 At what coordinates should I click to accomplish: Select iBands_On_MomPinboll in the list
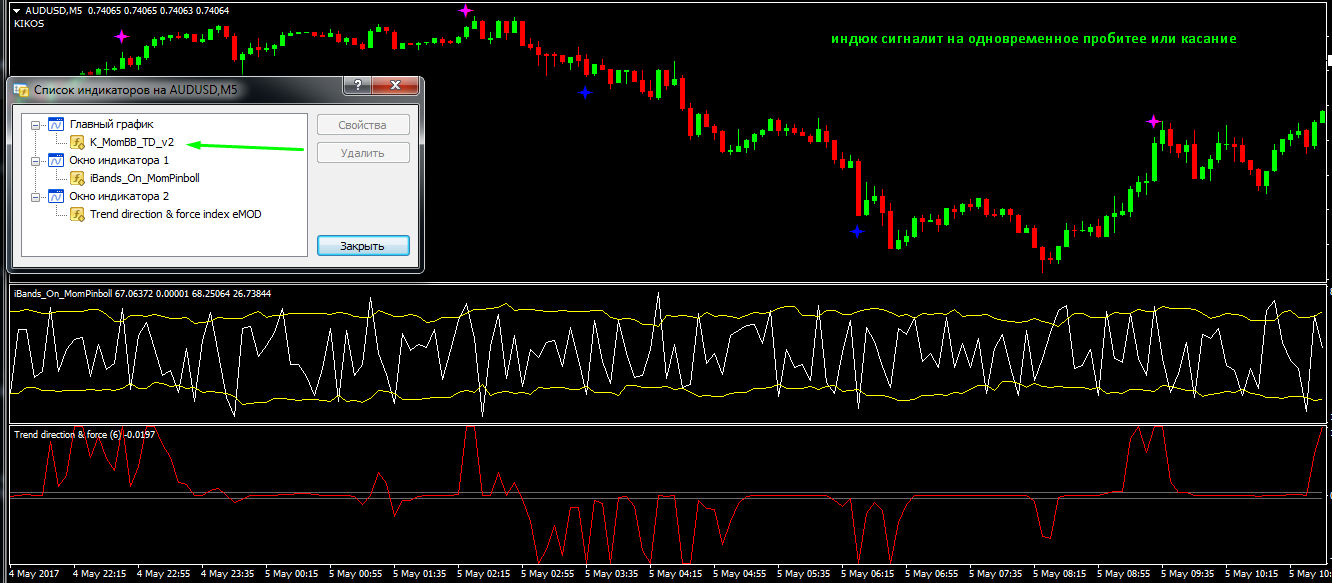pos(144,179)
